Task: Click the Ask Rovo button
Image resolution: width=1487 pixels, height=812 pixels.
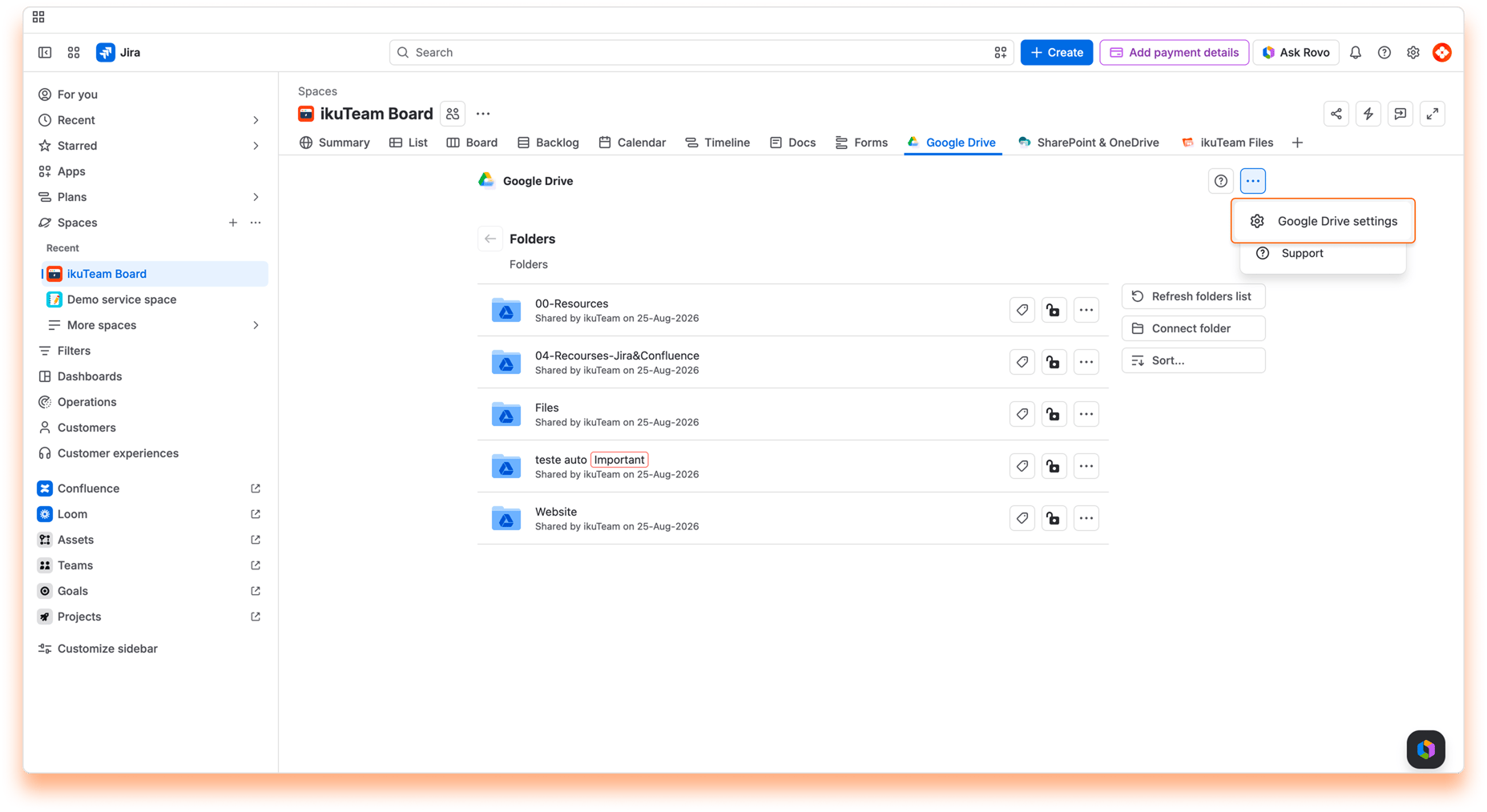Action: click(x=1296, y=52)
